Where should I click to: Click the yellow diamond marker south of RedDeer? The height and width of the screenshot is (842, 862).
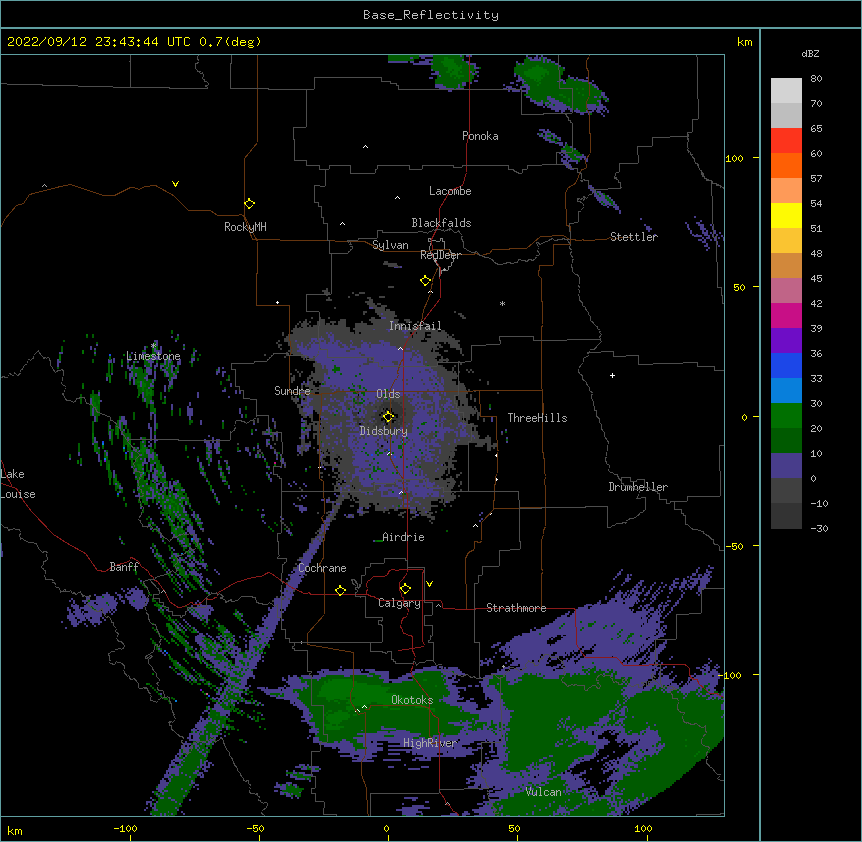click(426, 280)
